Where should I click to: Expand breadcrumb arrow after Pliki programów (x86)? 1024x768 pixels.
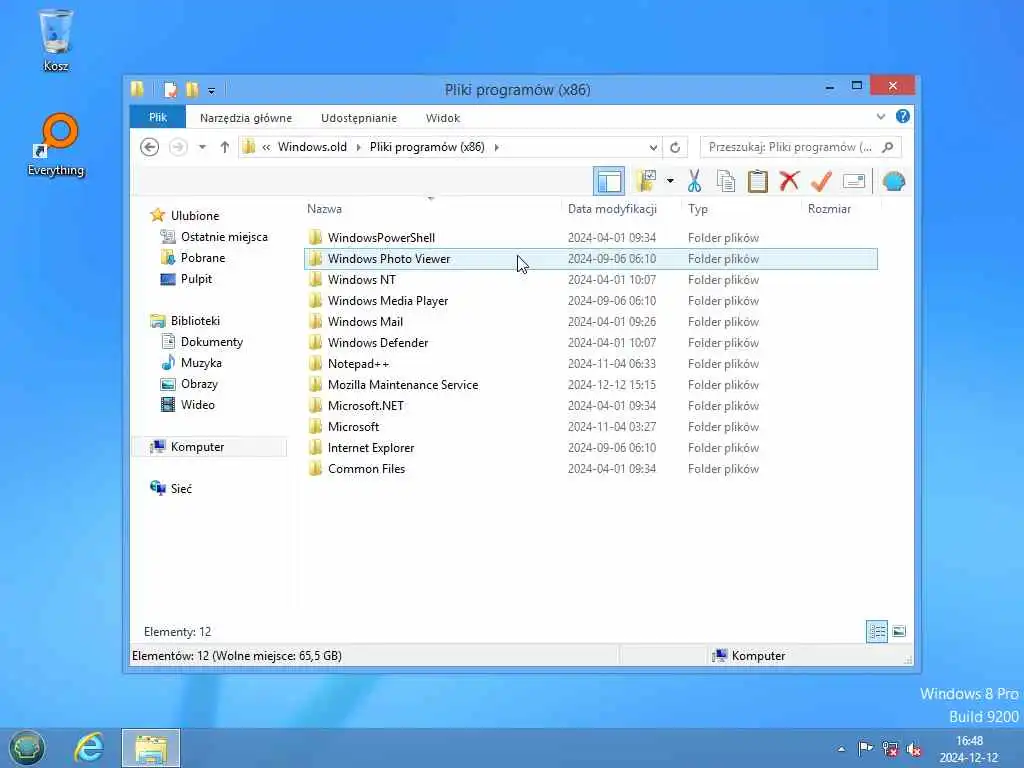click(497, 147)
